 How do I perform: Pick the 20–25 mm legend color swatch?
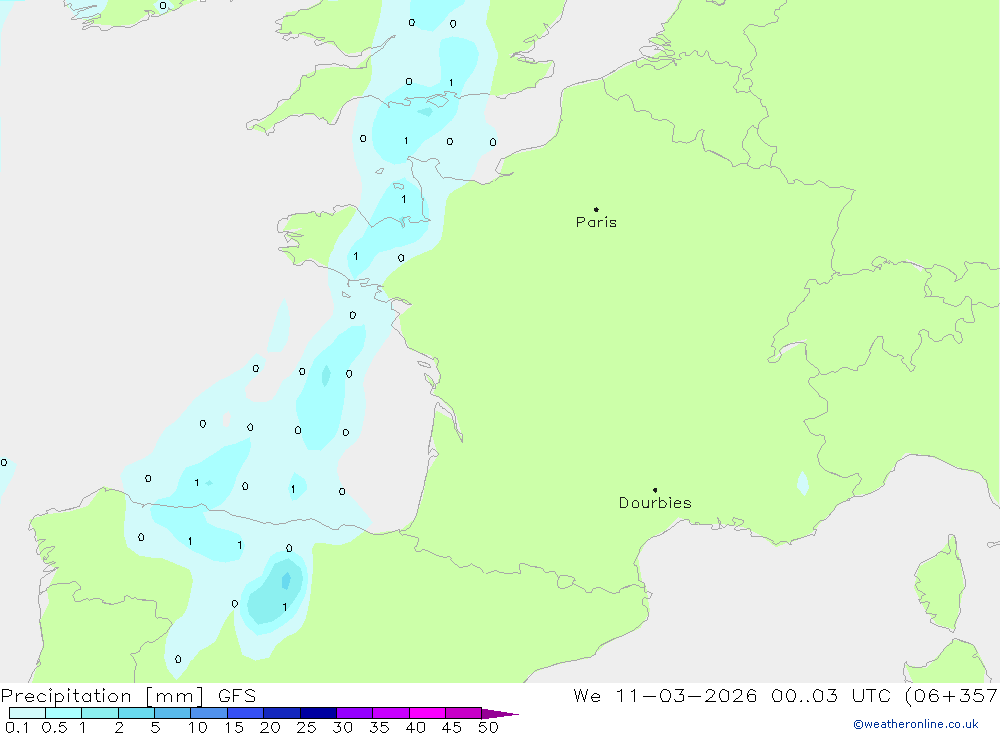pyautogui.click(x=282, y=713)
